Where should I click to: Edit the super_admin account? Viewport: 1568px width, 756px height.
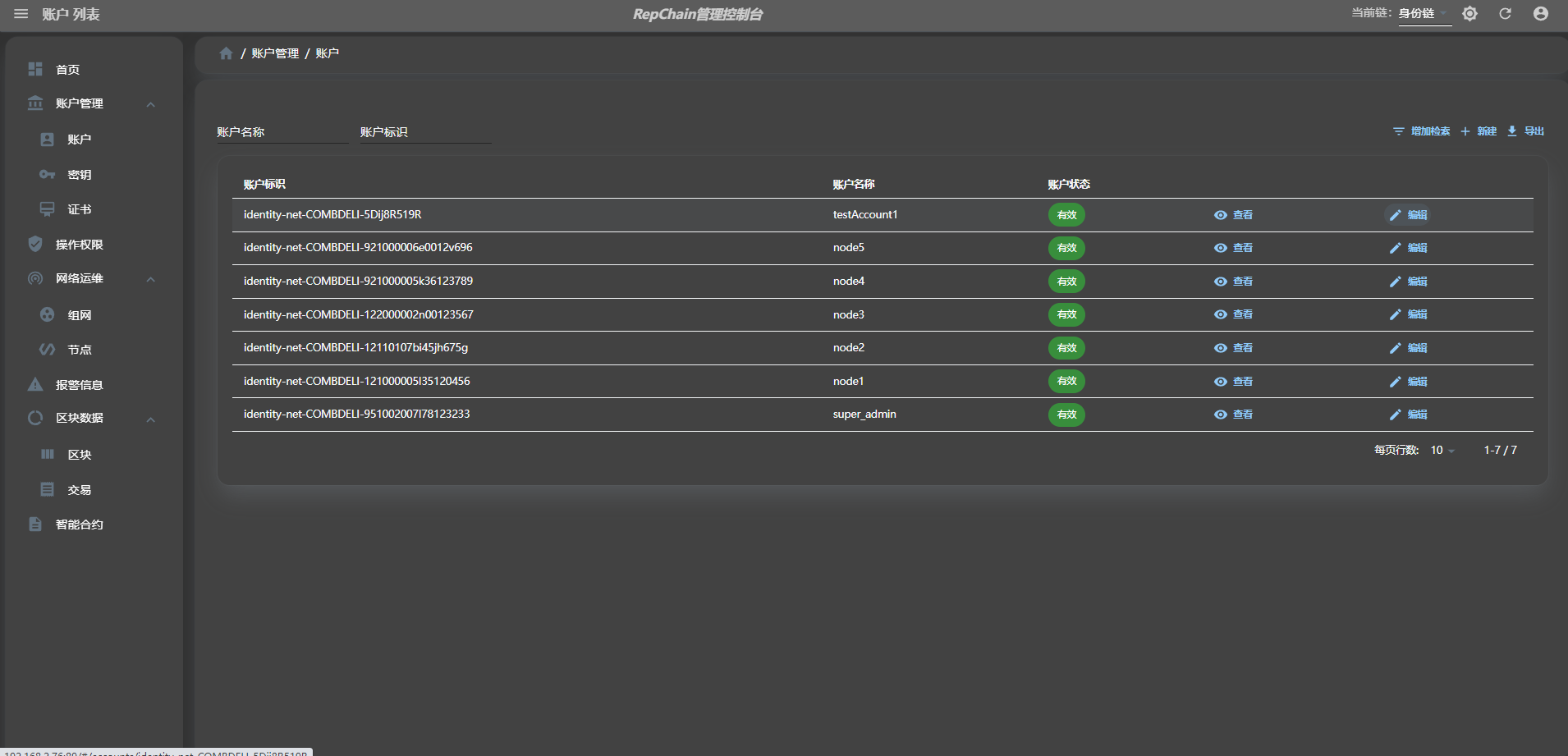pyautogui.click(x=1408, y=415)
